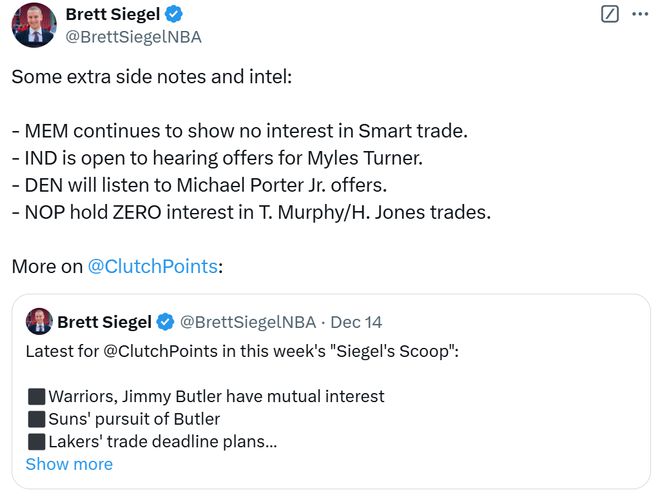Click the quoted tweet's verified badge

165,322
